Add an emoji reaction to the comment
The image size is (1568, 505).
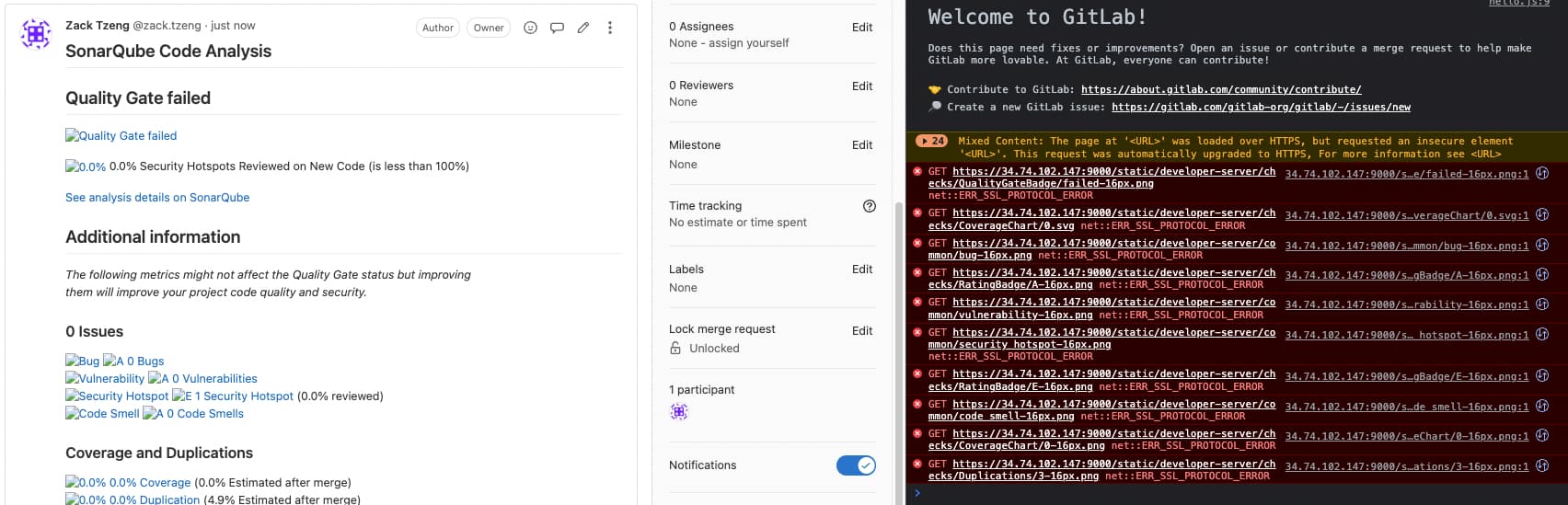(x=530, y=28)
